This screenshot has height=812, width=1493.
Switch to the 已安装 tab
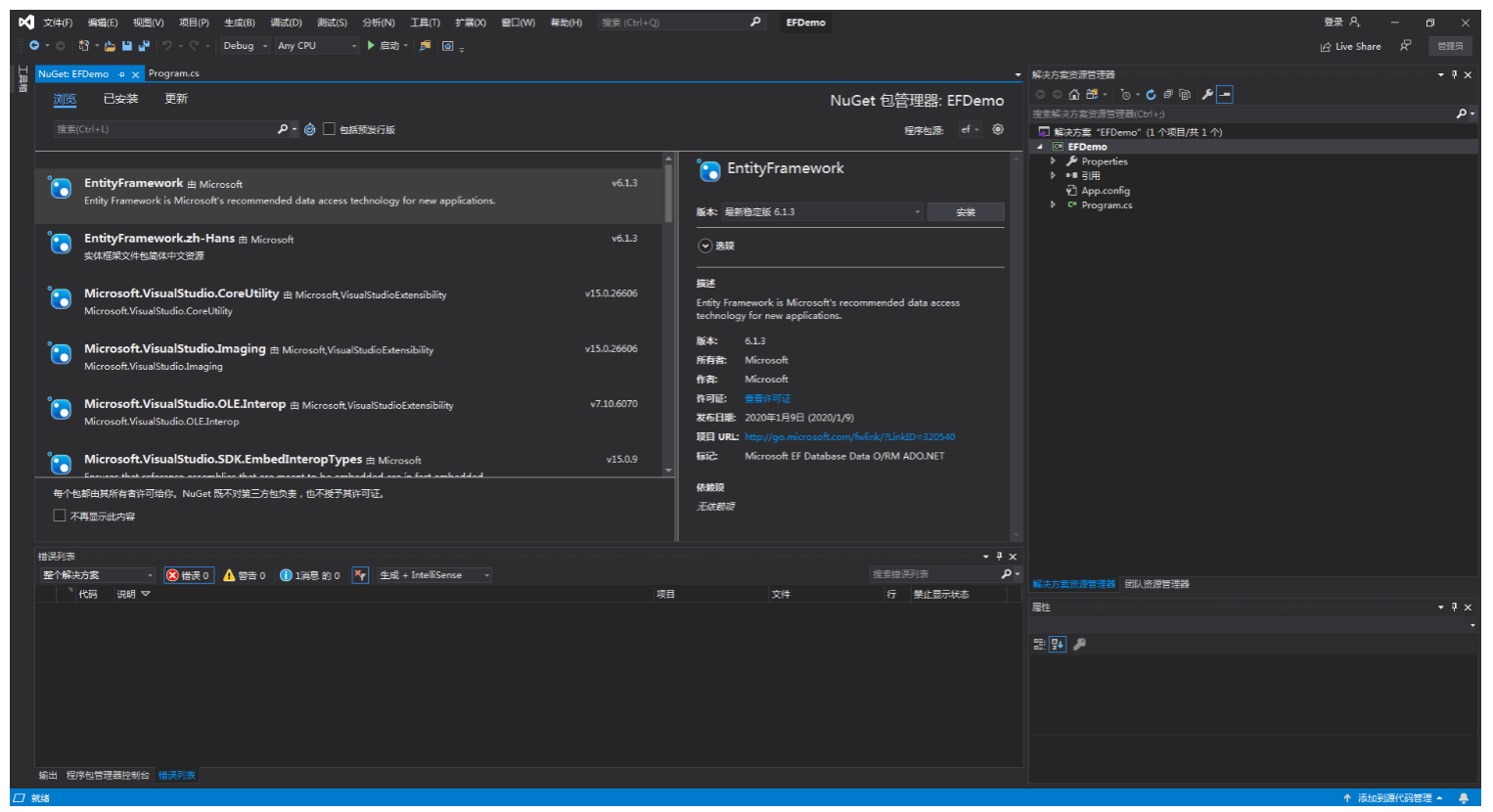click(120, 99)
